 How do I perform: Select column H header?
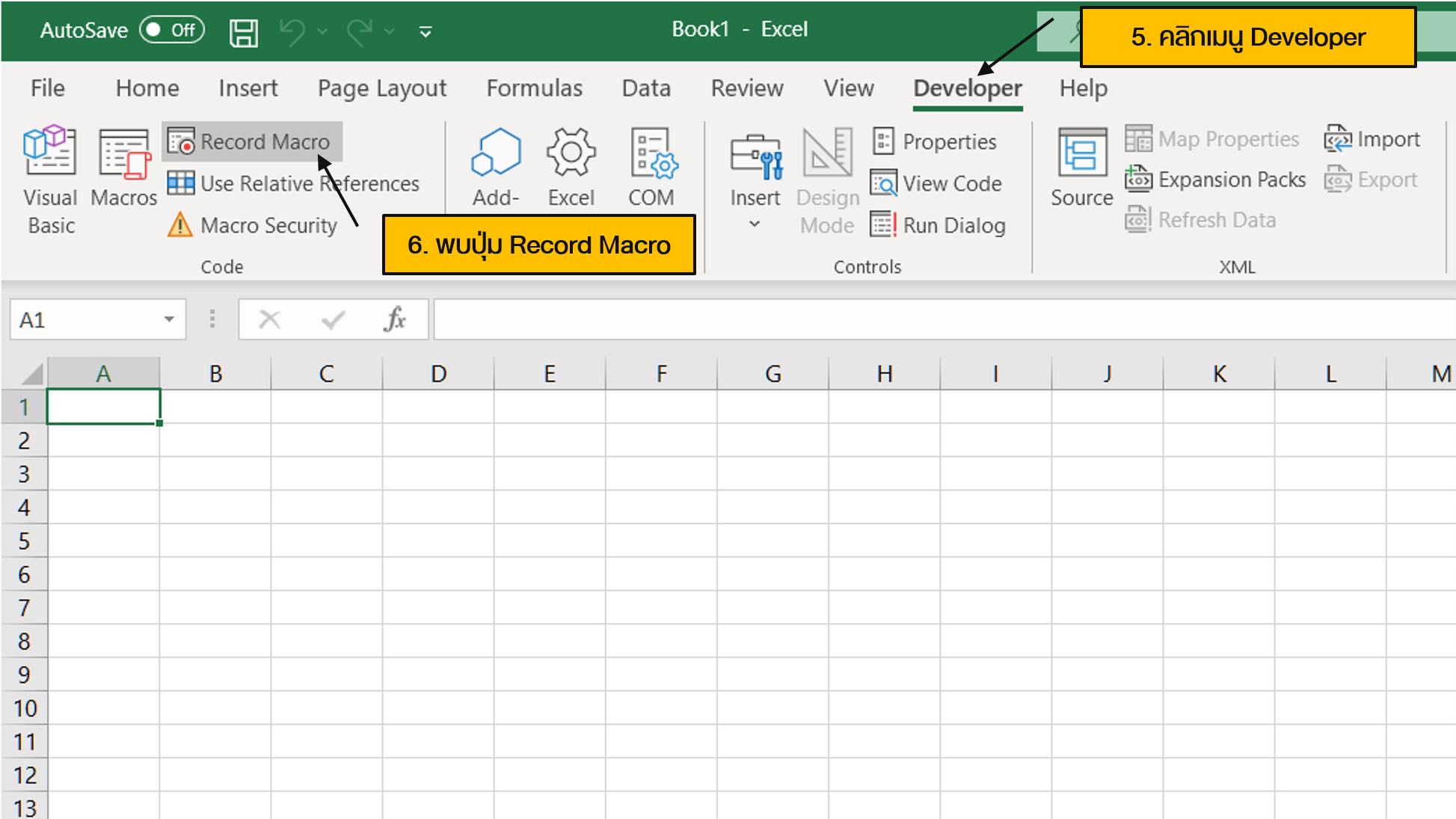[x=885, y=373]
